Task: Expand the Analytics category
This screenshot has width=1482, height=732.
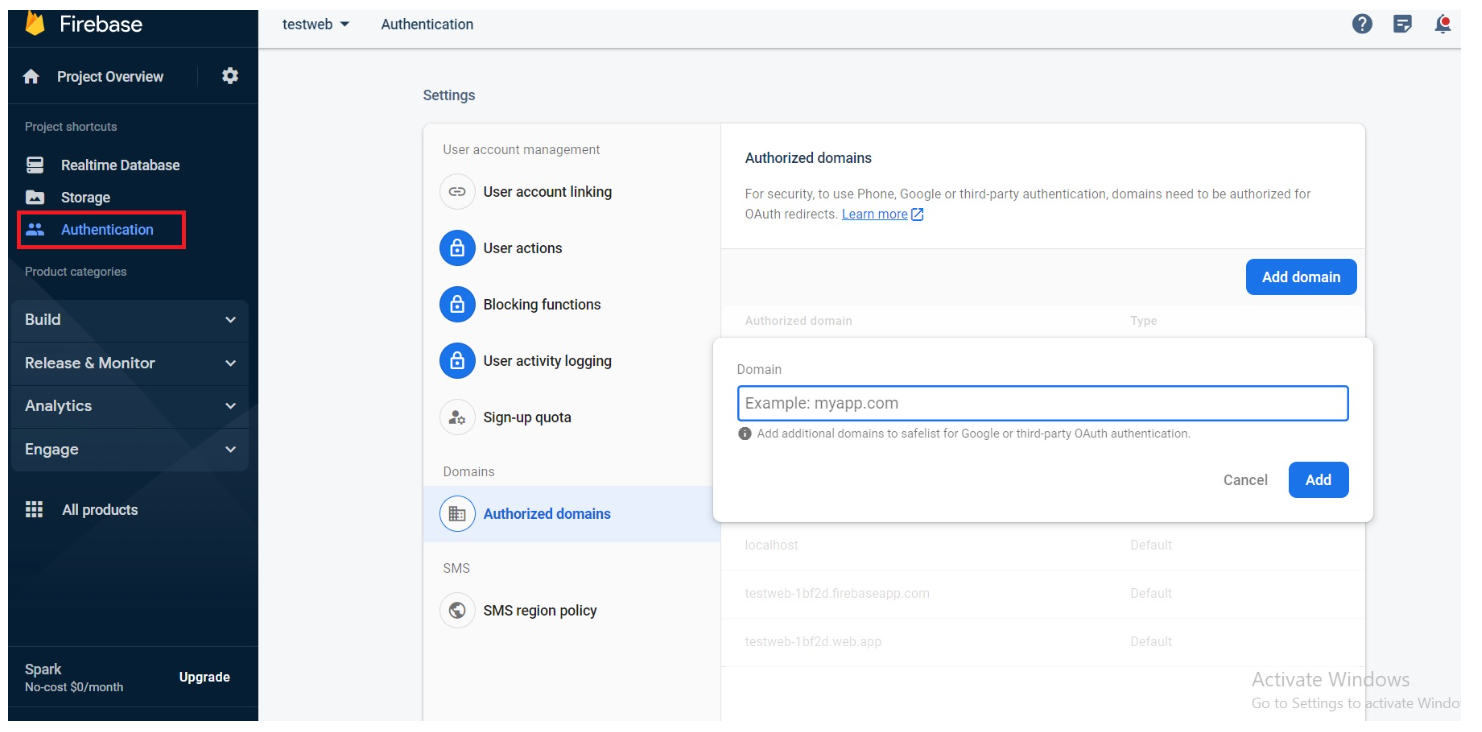Action: point(130,406)
